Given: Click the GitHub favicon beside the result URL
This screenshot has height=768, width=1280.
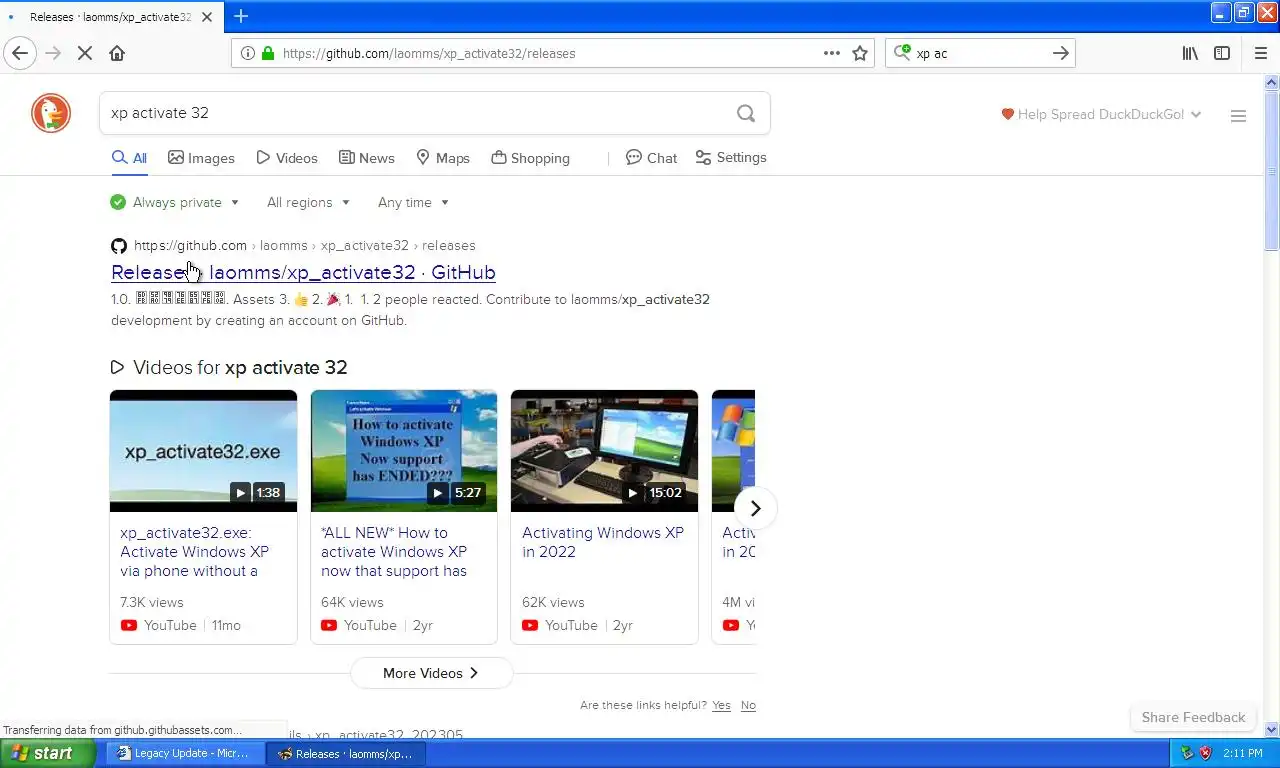Looking at the screenshot, I should [119, 246].
